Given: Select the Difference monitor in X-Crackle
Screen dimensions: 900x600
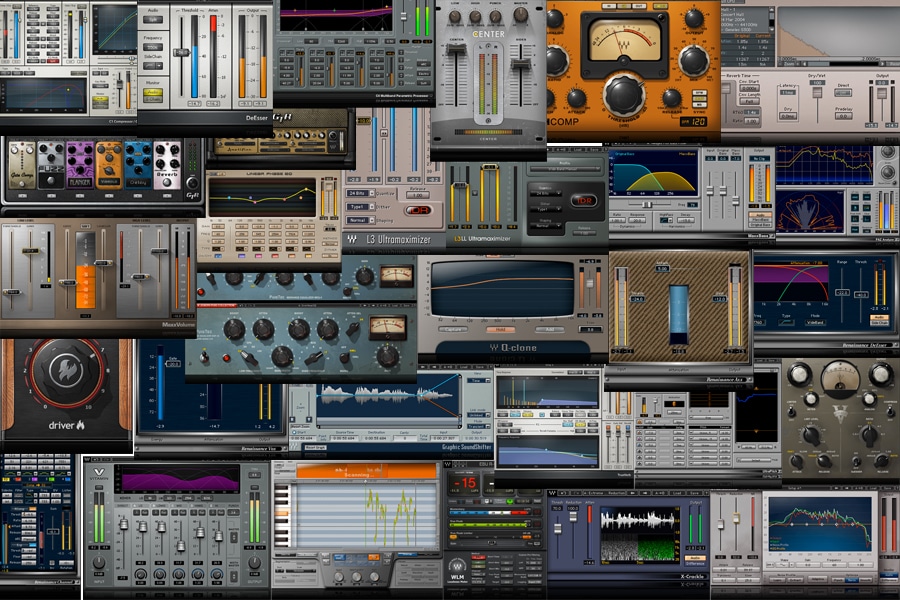Looking at the screenshot, I should 695,563.
